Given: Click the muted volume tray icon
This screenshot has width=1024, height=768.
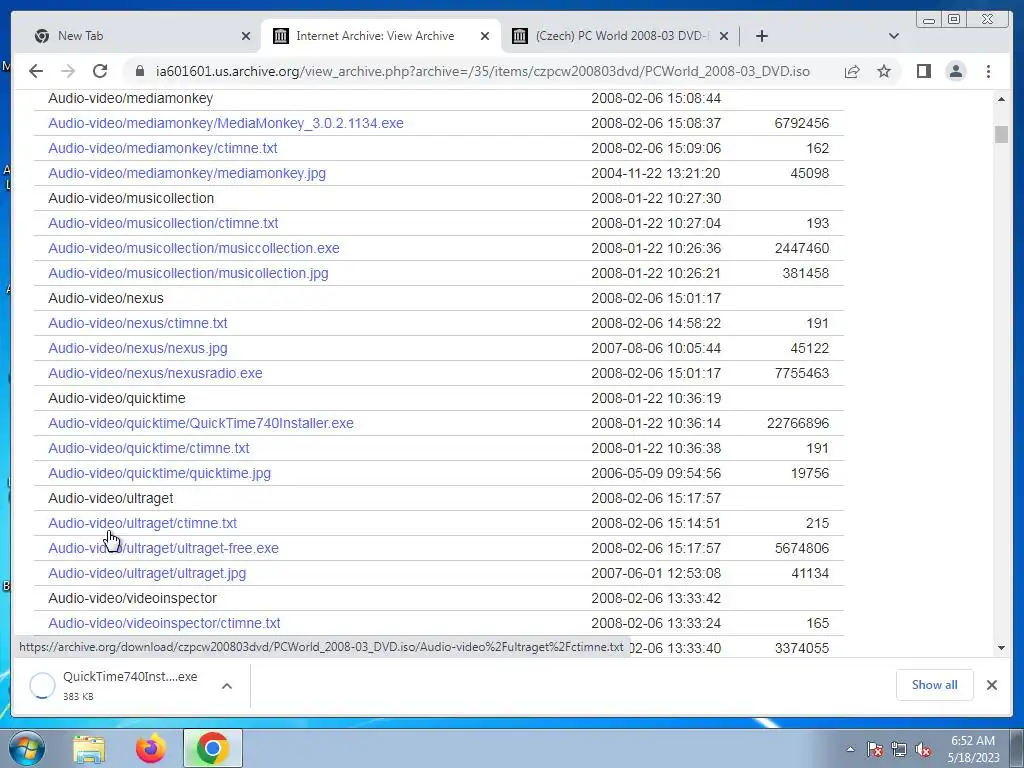Looking at the screenshot, I should click(x=923, y=750).
